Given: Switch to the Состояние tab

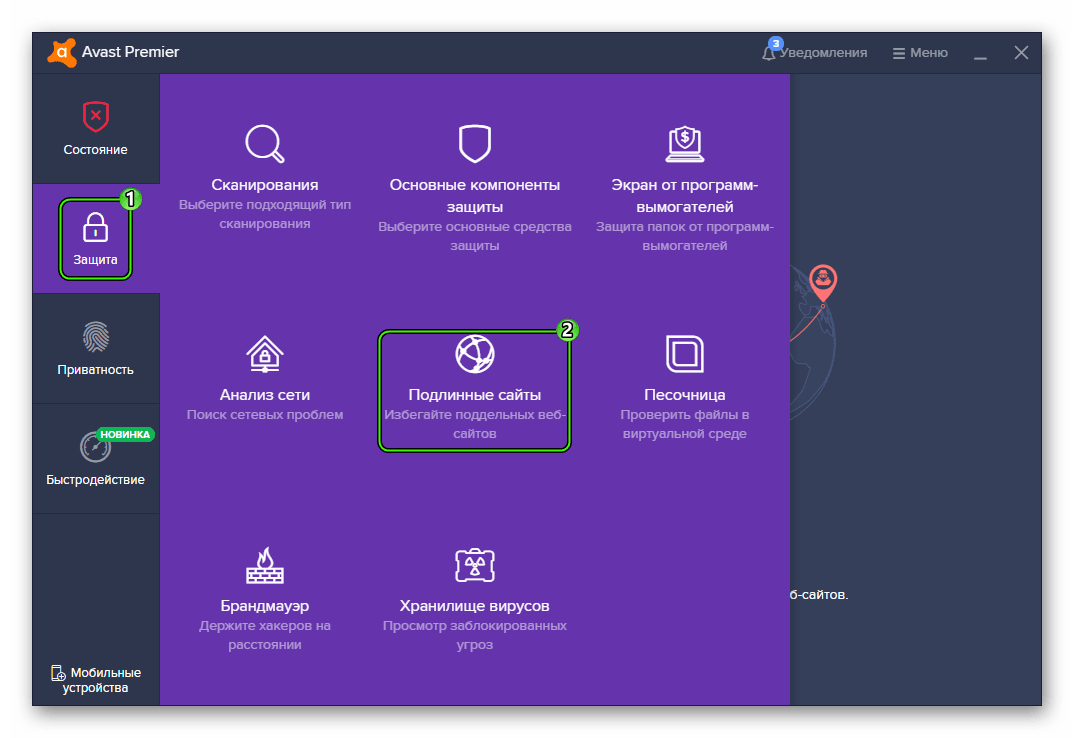Looking at the screenshot, I should click(96, 128).
